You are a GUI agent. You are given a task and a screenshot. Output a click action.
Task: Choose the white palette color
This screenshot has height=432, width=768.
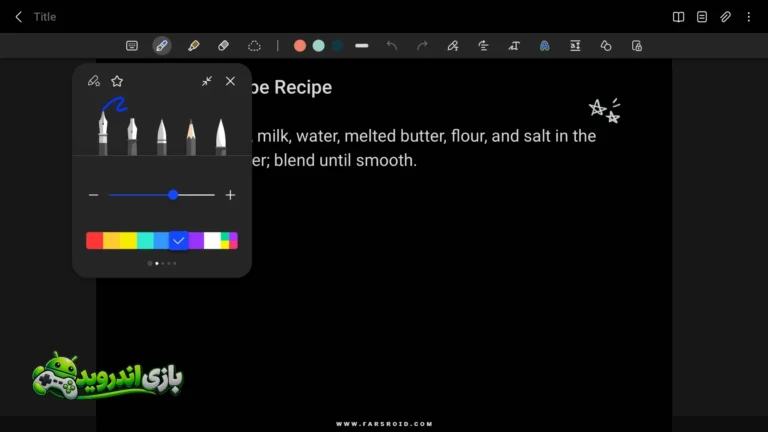[213, 240]
